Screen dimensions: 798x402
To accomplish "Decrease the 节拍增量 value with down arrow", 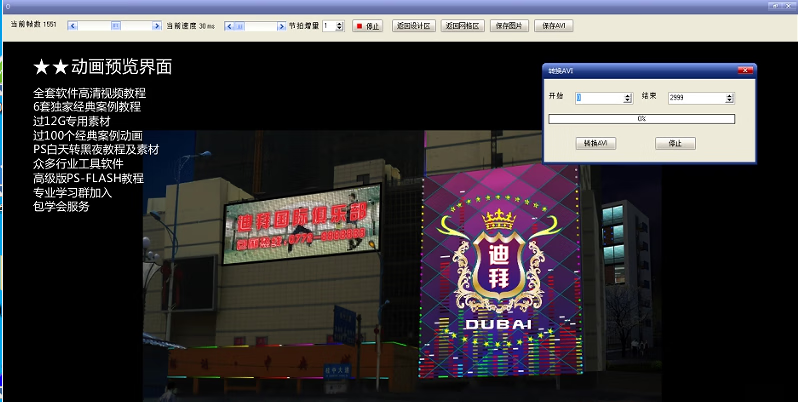I will tap(340, 28).
